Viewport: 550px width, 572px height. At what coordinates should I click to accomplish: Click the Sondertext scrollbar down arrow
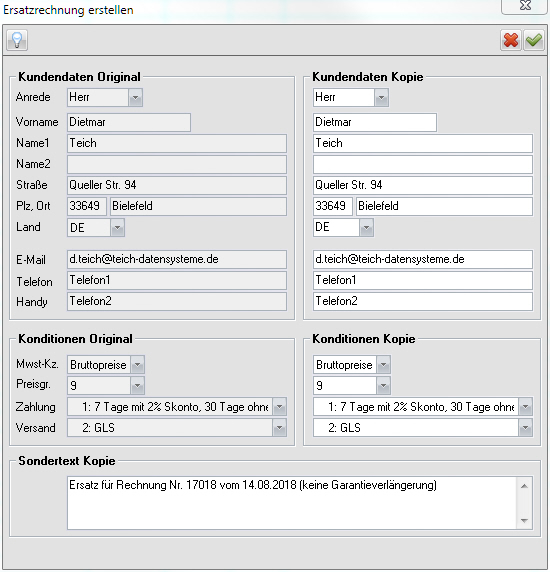(524, 521)
